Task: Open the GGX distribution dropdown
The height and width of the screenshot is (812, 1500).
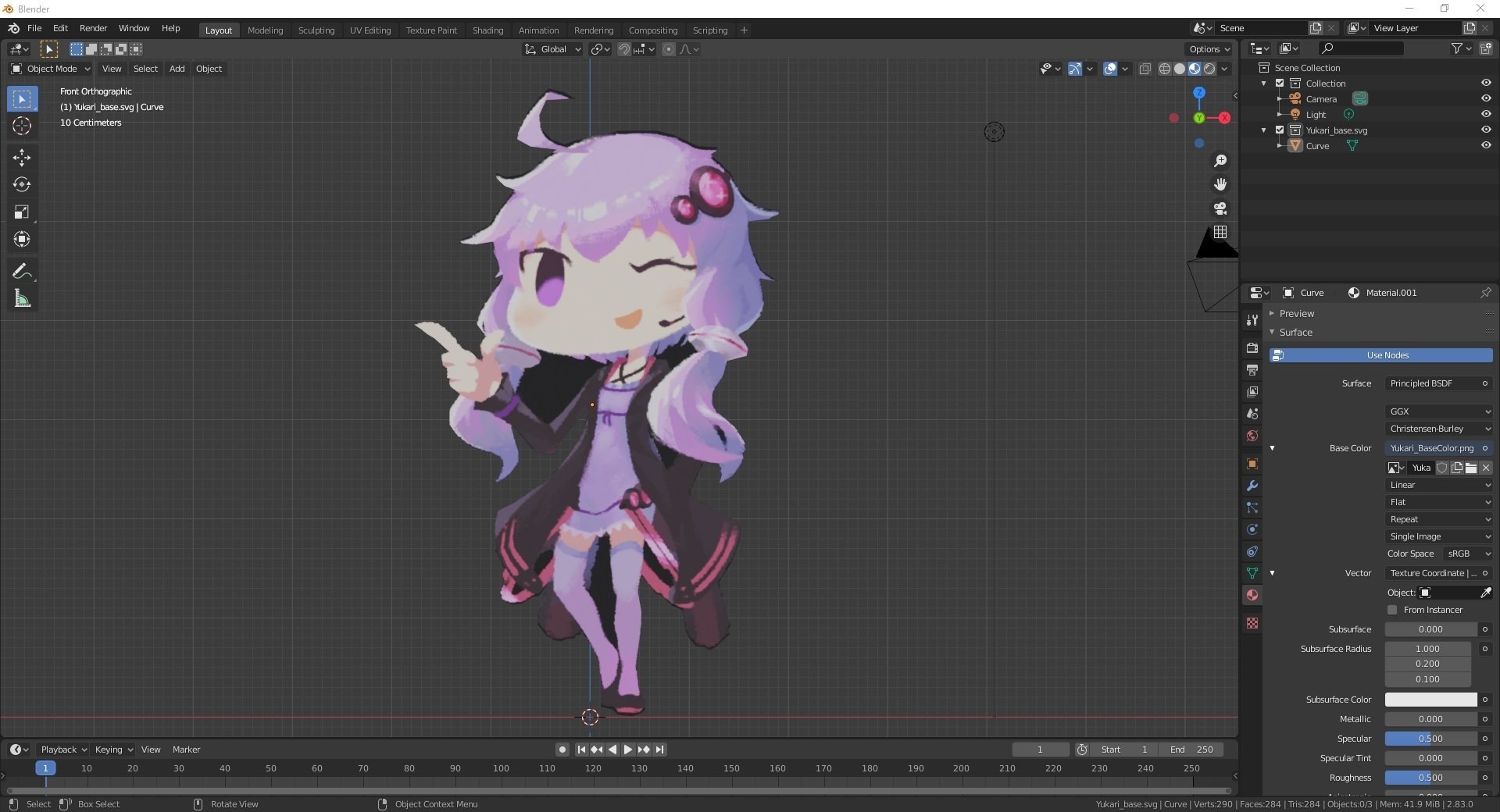Action: pos(1439,411)
